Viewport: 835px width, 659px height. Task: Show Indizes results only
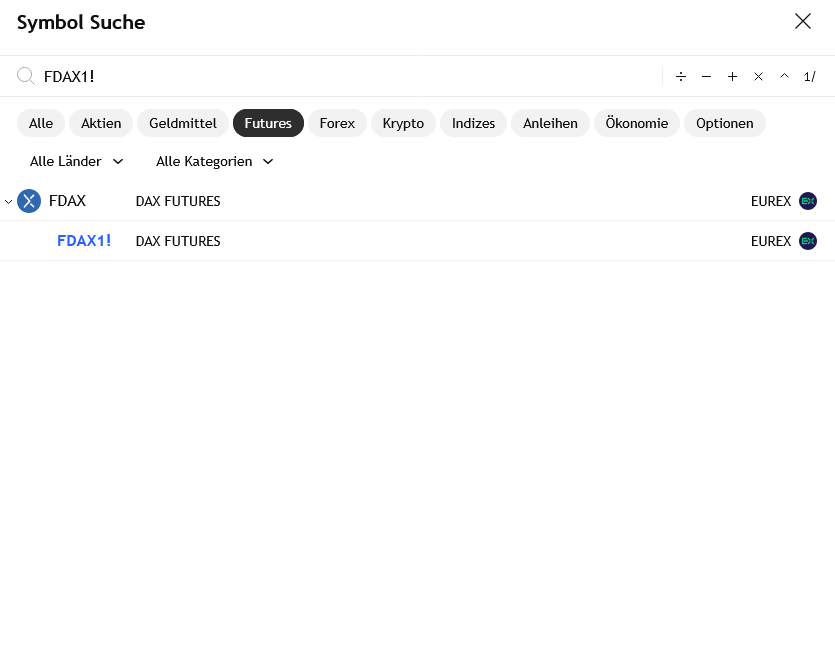pyautogui.click(x=473, y=123)
